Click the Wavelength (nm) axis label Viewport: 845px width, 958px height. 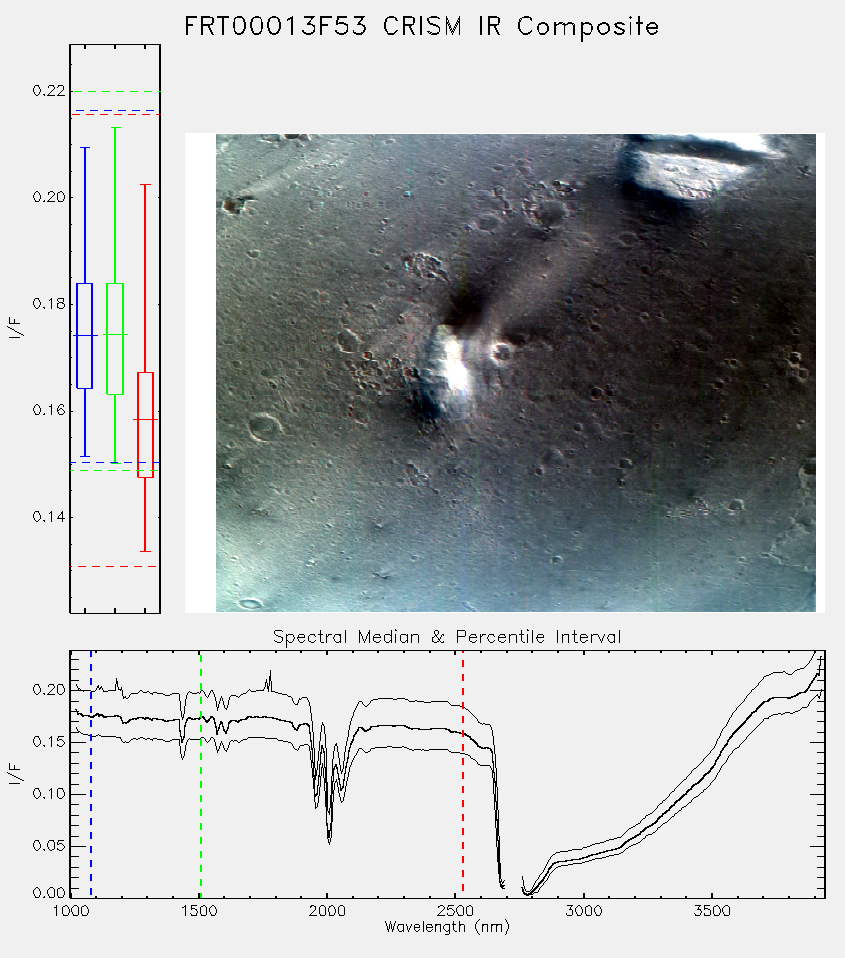click(447, 926)
